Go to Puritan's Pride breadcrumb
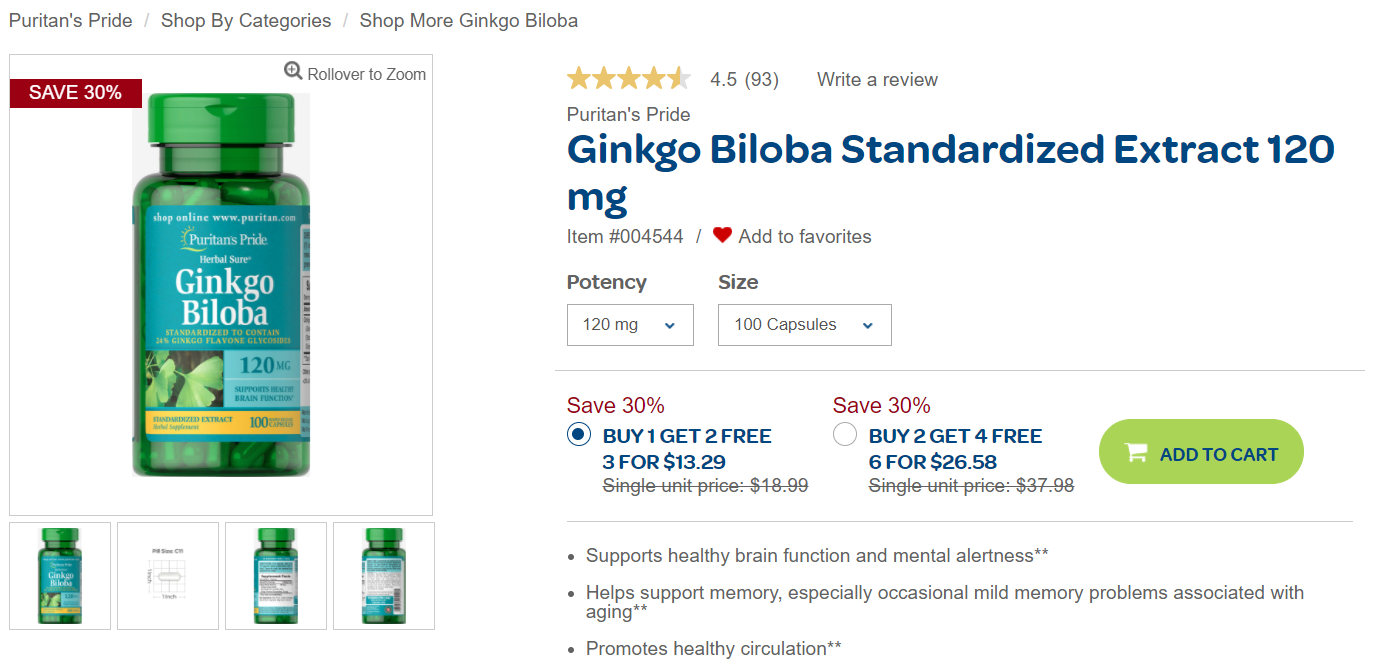This screenshot has width=1386, height=668. (71, 21)
